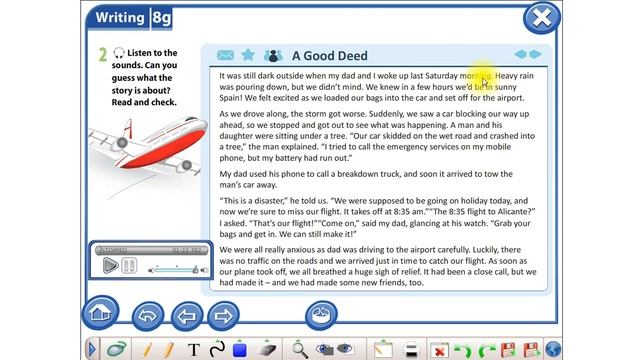This screenshot has height=360, width=640.
Task: Select the thick highlighter pen tool
Action: 168,350
